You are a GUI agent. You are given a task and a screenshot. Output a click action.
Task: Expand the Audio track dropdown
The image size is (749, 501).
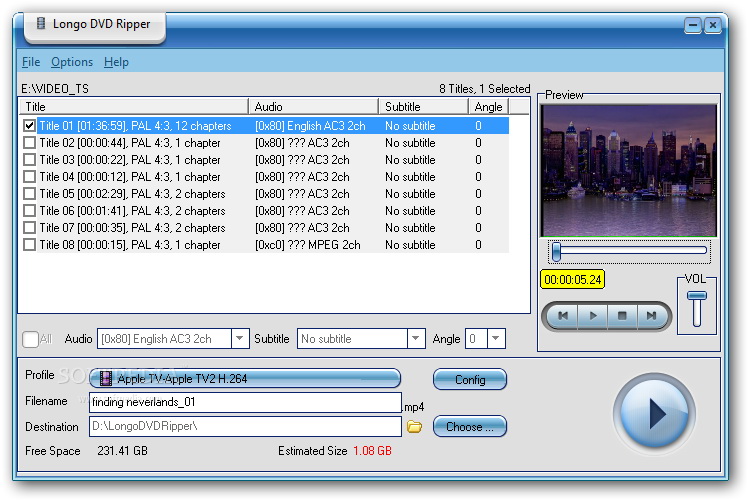239,339
